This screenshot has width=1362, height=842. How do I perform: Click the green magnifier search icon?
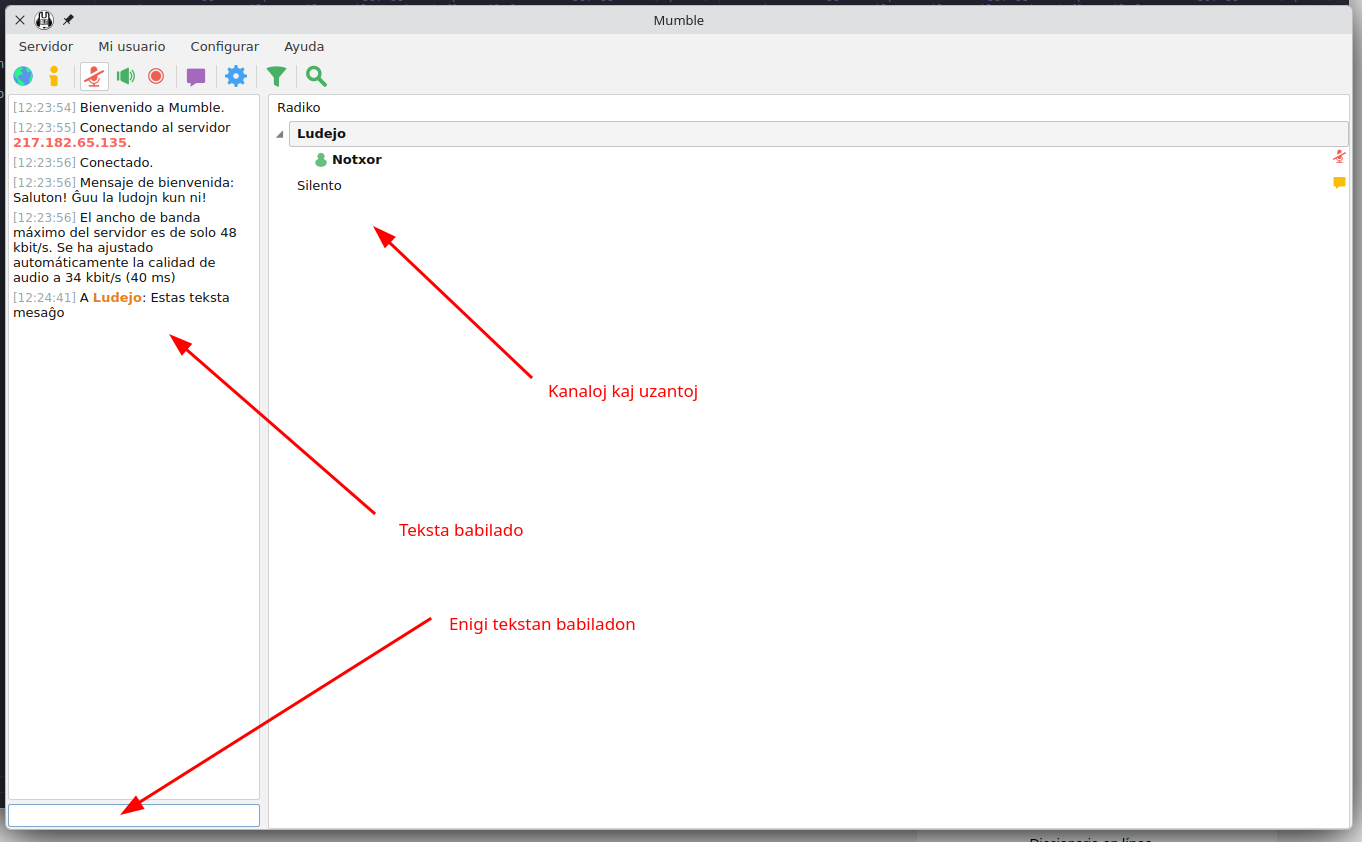(316, 76)
